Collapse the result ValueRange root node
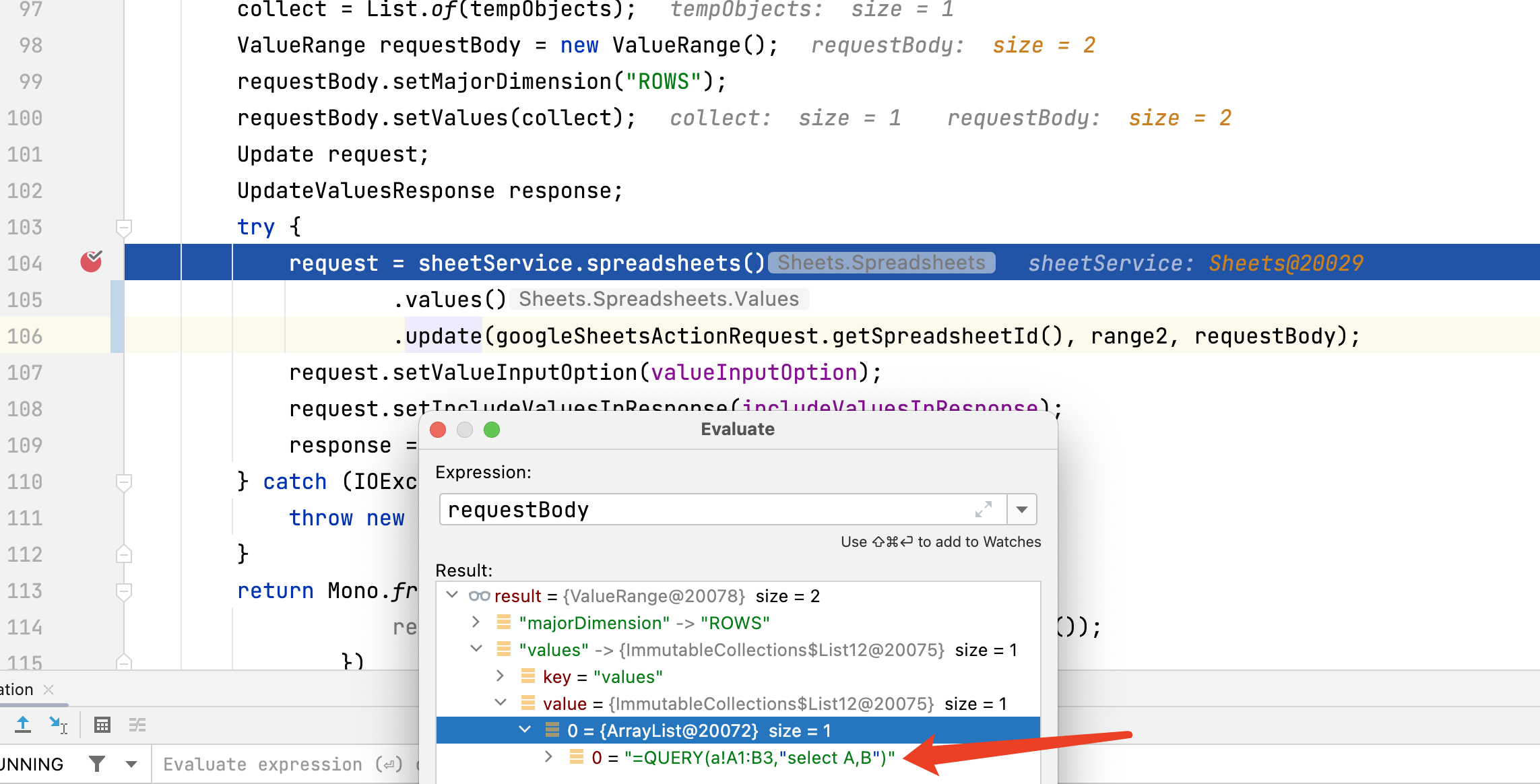 453,595
